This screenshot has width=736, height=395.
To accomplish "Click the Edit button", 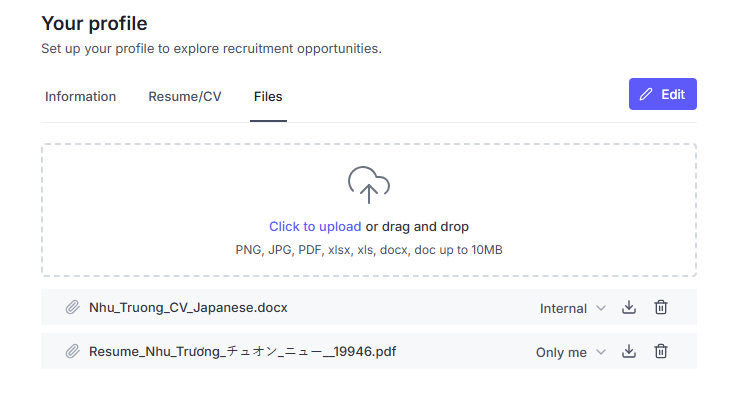I will point(663,94).
